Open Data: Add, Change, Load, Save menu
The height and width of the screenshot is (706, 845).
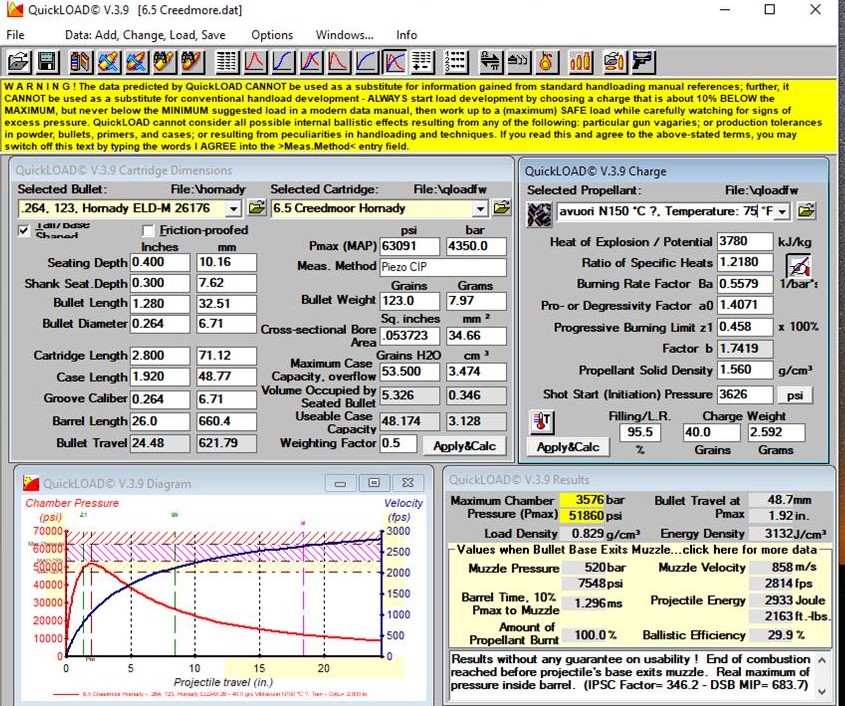pyautogui.click(x=146, y=35)
